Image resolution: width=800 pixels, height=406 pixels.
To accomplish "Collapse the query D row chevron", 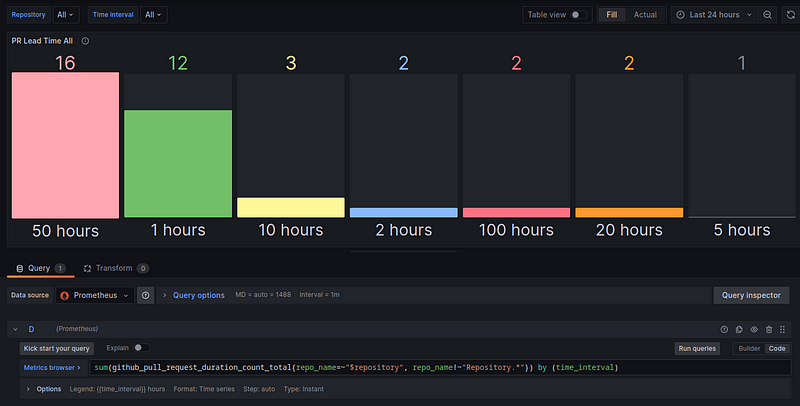I will pyautogui.click(x=15, y=329).
